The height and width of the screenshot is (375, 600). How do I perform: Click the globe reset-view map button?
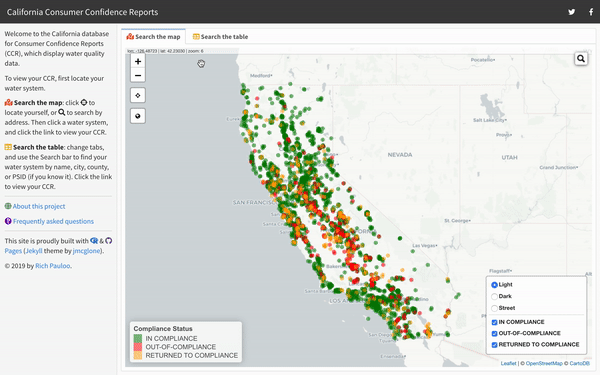click(138, 116)
